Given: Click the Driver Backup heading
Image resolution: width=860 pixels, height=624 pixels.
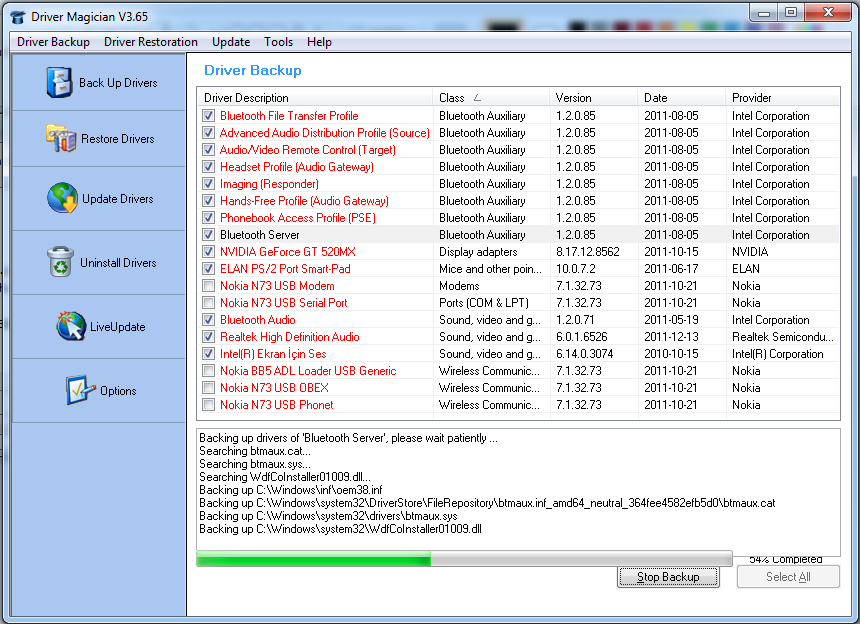Looking at the screenshot, I should coord(252,70).
